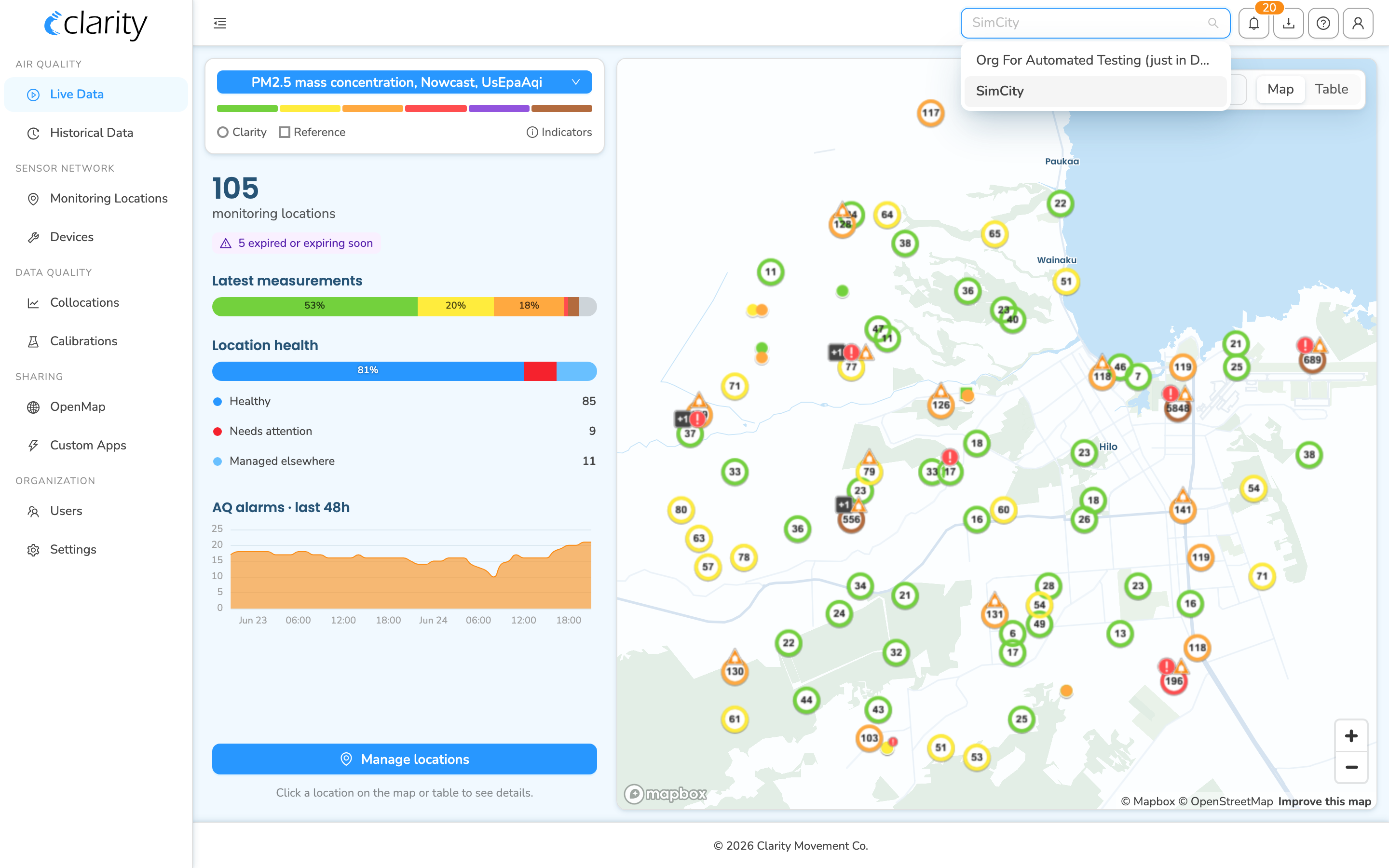This screenshot has width=1389, height=868.
Task: Zoom out on the map
Action: pos(1351,768)
